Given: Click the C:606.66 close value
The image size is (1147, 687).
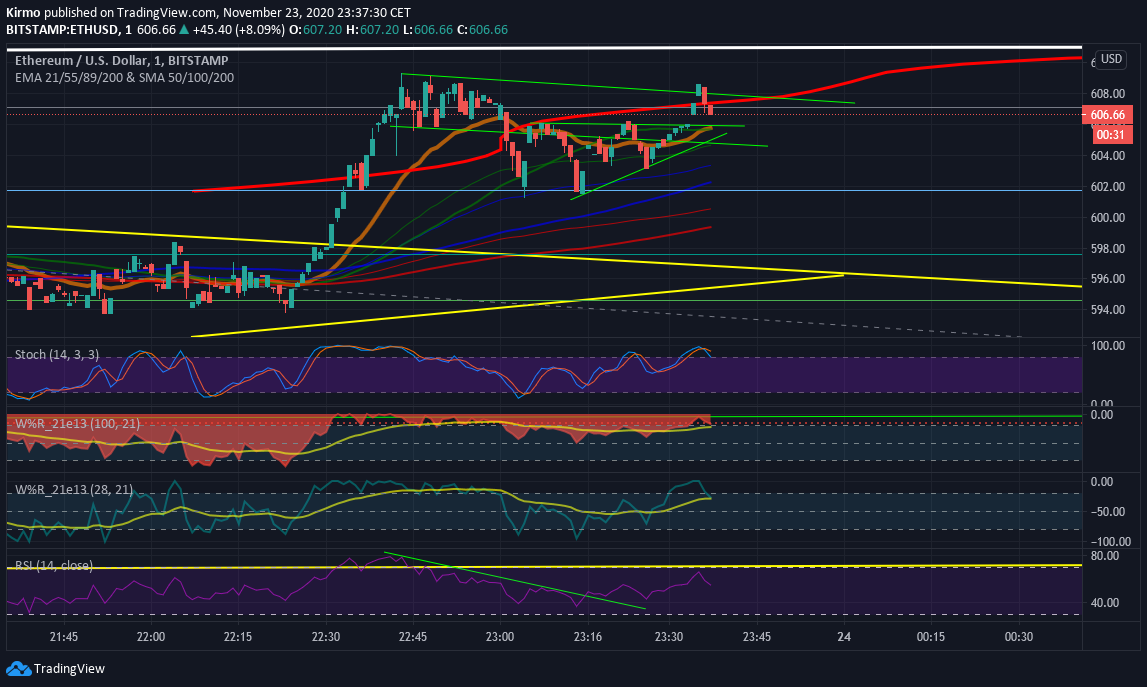Looking at the screenshot, I should click(x=482, y=30).
